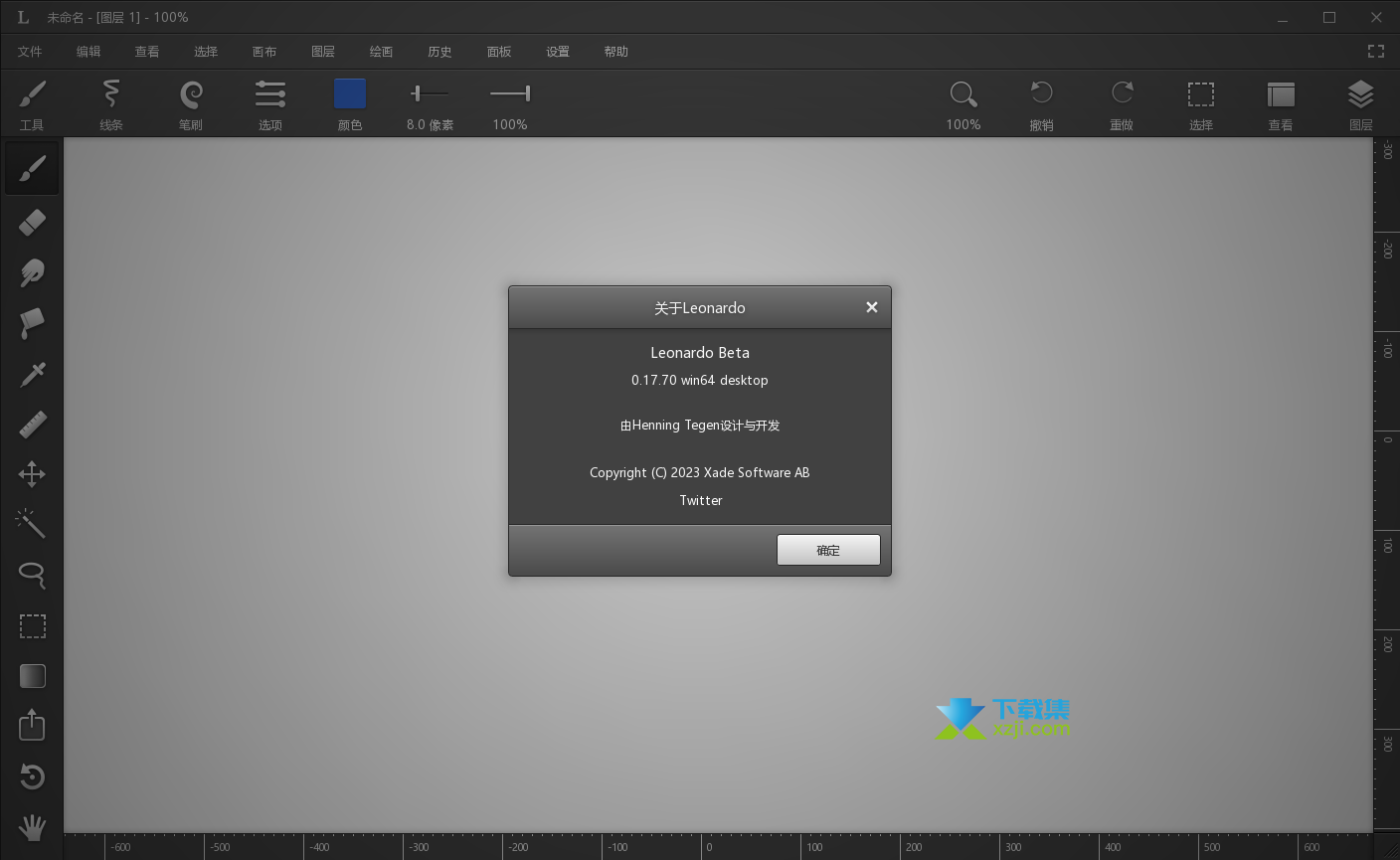This screenshot has height=860, width=1400.
Task: Open the 历史 menu
Action: coord(439,52)
